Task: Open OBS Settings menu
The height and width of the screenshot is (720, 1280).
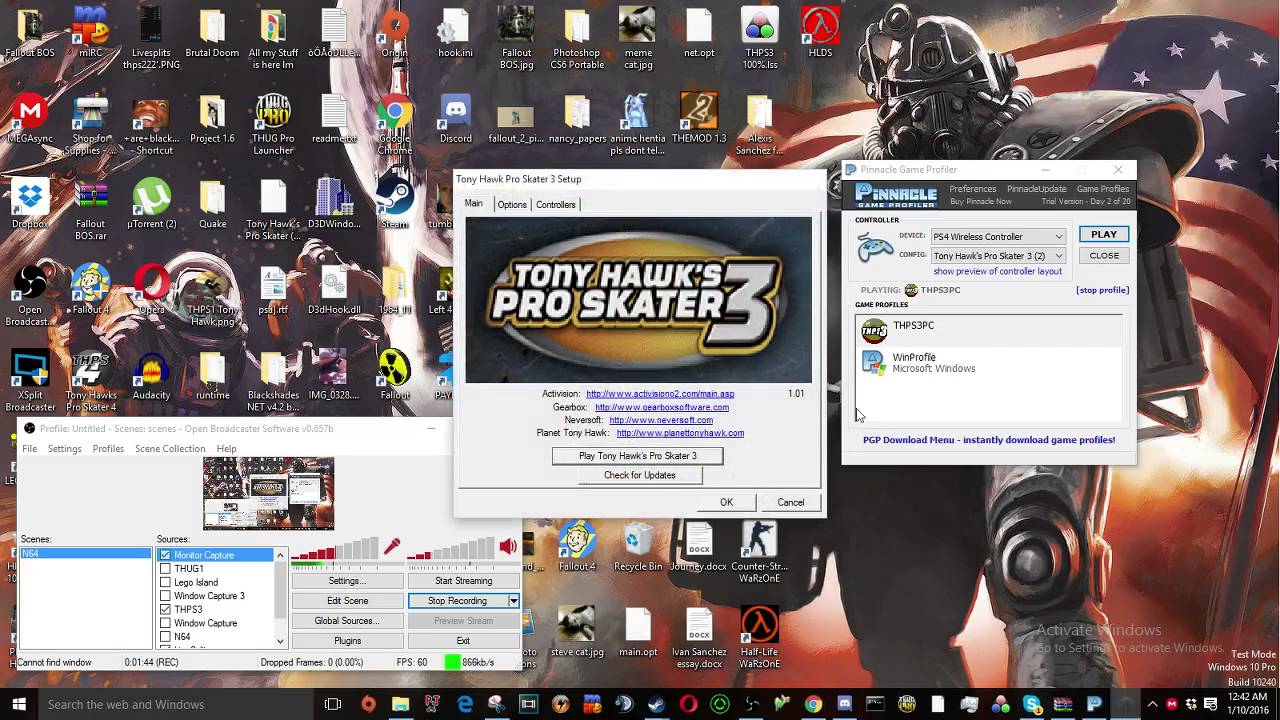Action: [64, 449]
